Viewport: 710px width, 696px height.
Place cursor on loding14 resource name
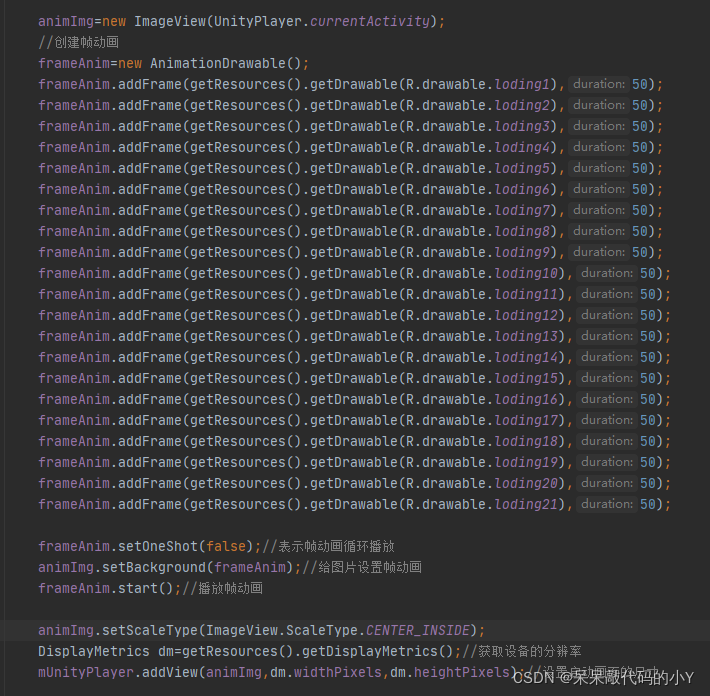(526, 357)
